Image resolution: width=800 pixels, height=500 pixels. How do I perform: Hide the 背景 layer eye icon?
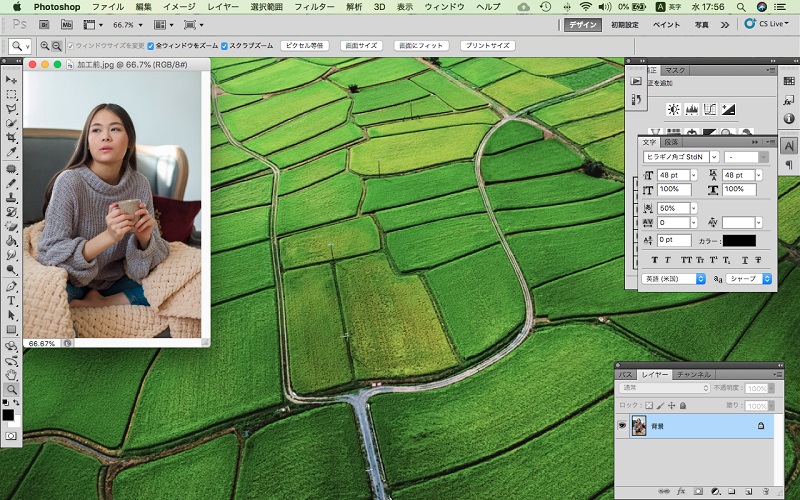622,426
